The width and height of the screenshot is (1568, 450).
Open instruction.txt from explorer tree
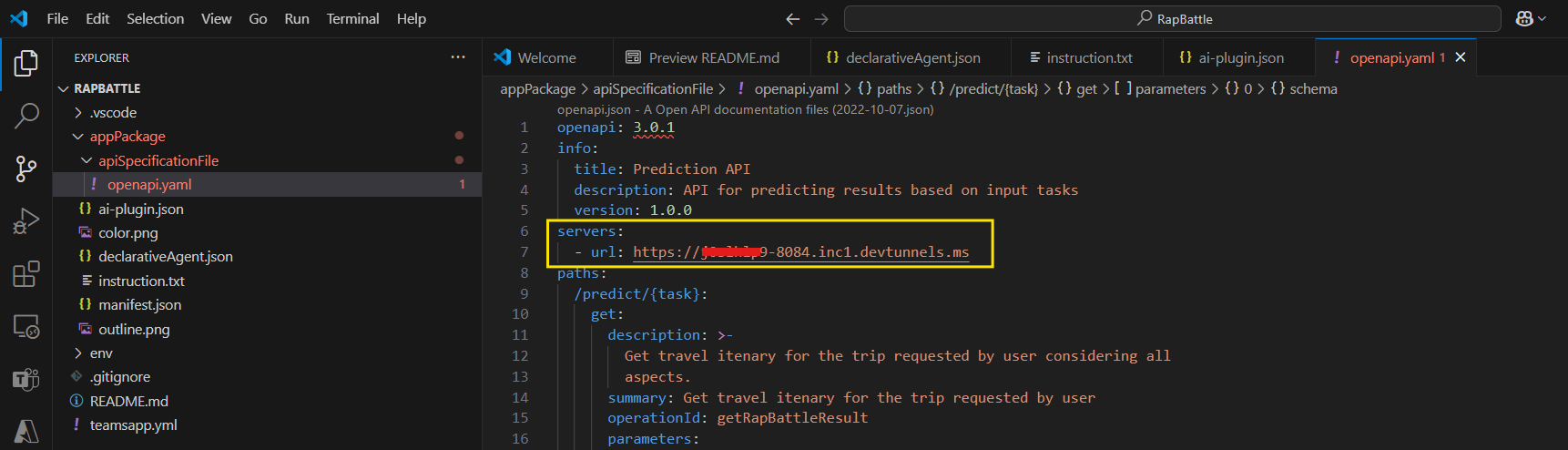tap(267, 281)
